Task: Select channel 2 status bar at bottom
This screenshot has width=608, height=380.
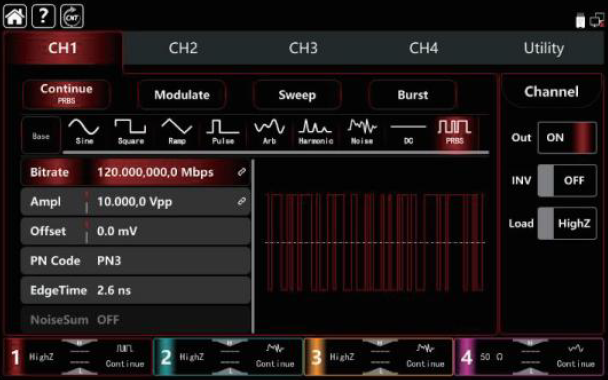Action: [x=228, y=357]
